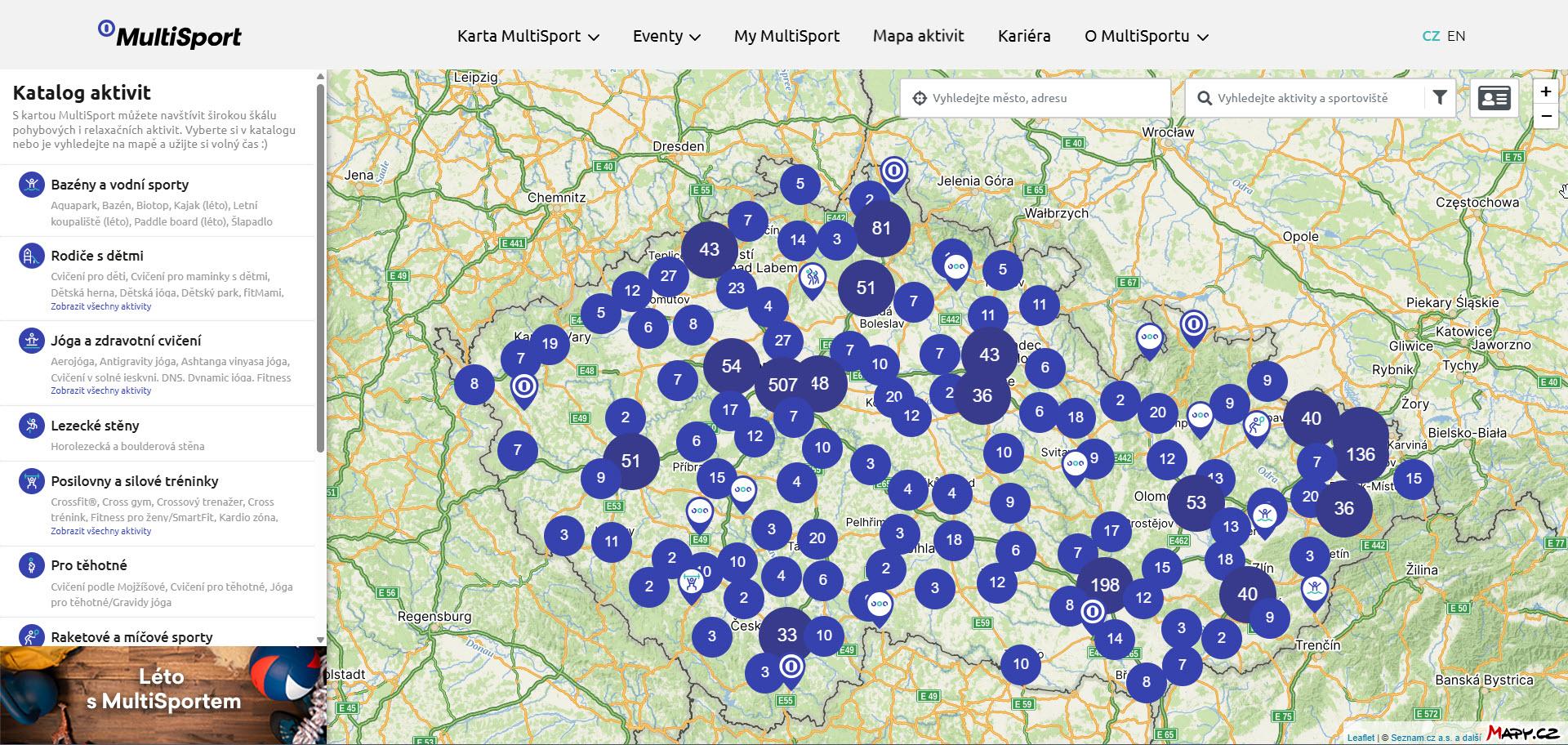Click the MultiSport card icon button

(x=1494, y=99)
